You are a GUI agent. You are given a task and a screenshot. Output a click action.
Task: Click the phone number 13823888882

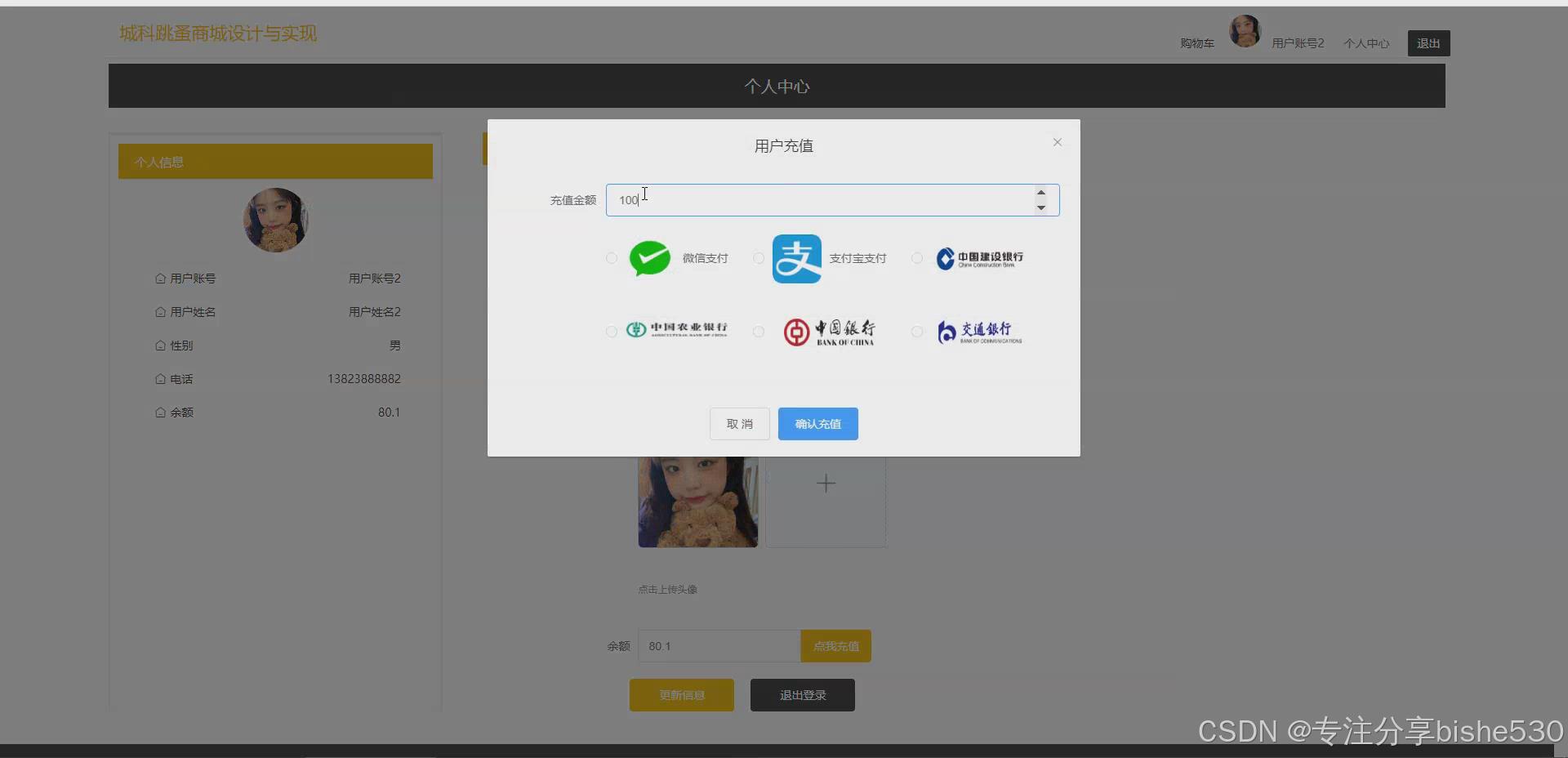pos(364,379)
